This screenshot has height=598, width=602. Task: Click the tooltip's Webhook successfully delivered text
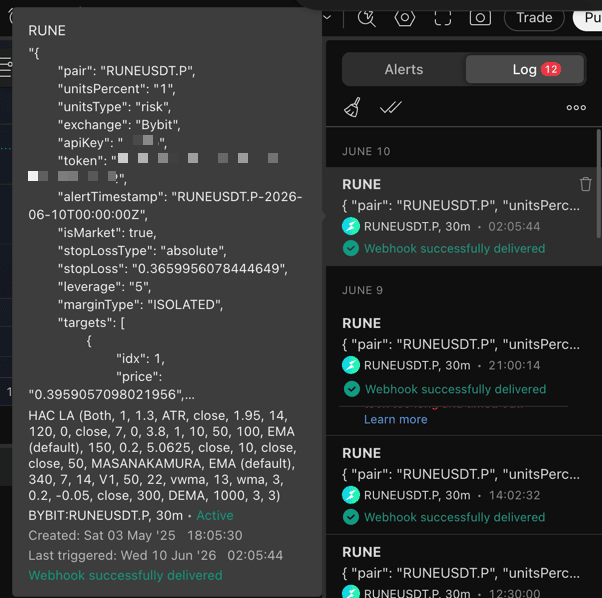(125, 575)
